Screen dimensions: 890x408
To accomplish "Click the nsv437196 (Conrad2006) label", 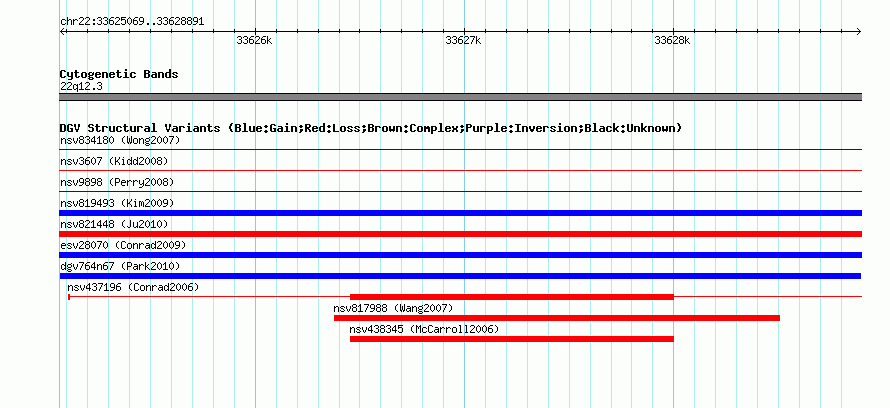I will tap(133, 287).
